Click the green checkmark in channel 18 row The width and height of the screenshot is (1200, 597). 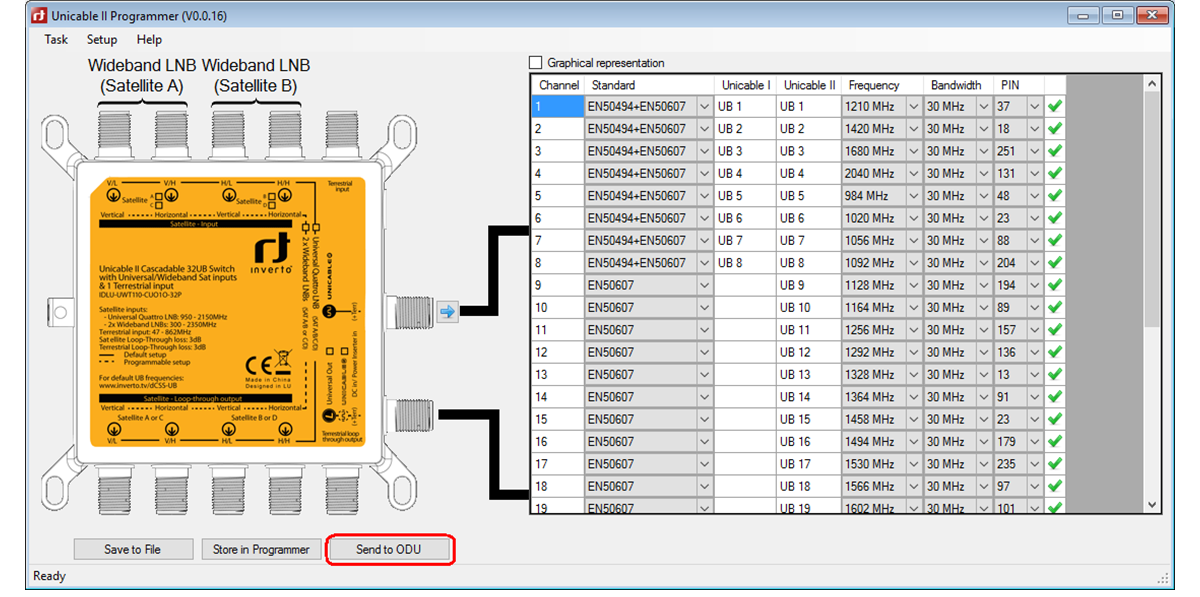point(1055,486)
